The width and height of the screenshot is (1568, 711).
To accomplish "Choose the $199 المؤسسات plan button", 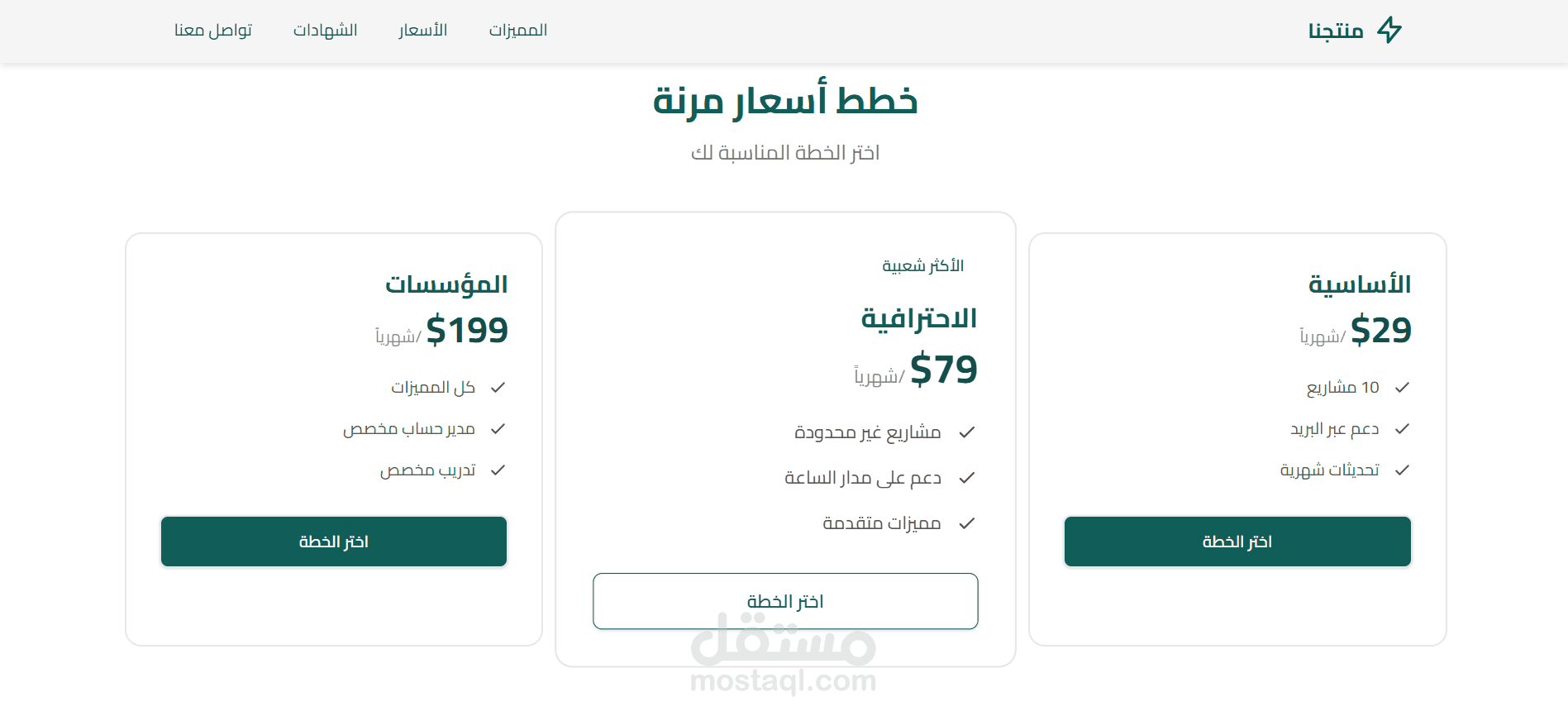I will coord(333,542).
